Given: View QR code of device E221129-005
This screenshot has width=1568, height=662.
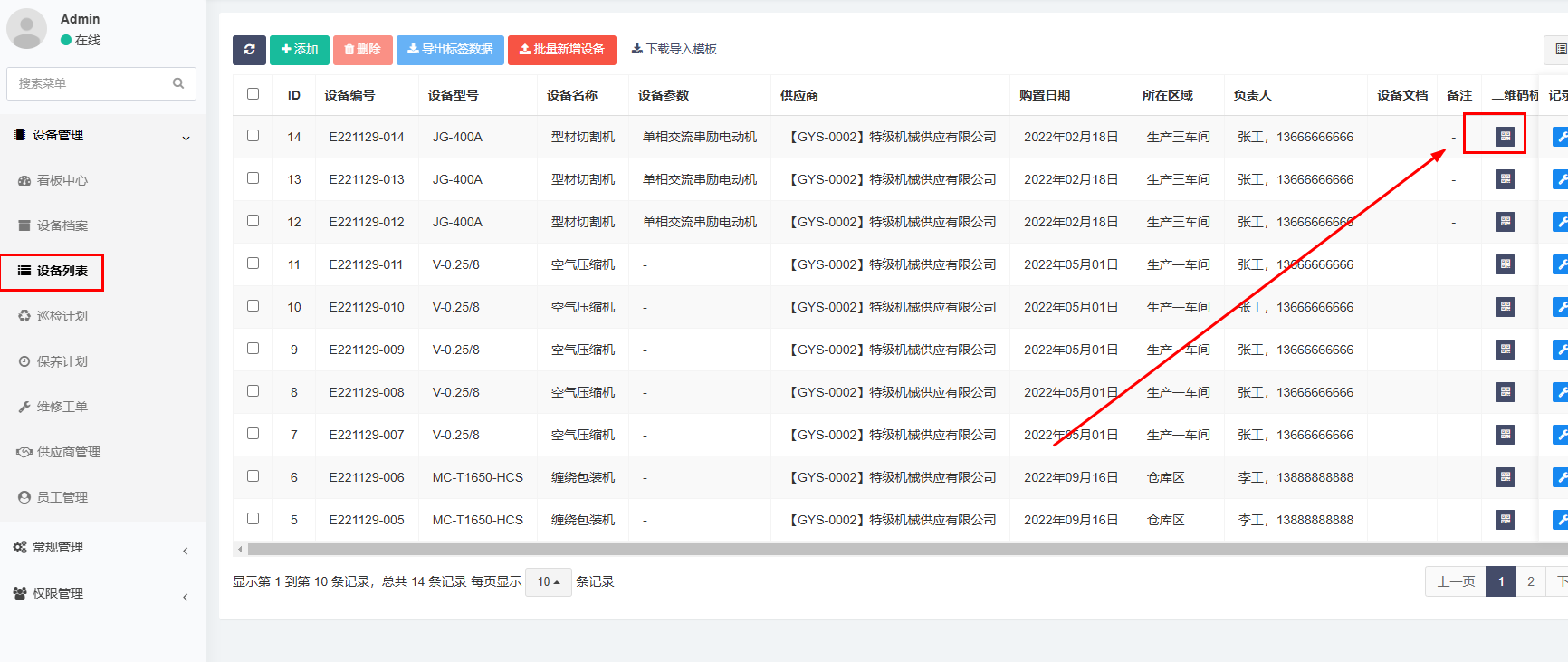Looking at the screenshot, I should 1506,520.
